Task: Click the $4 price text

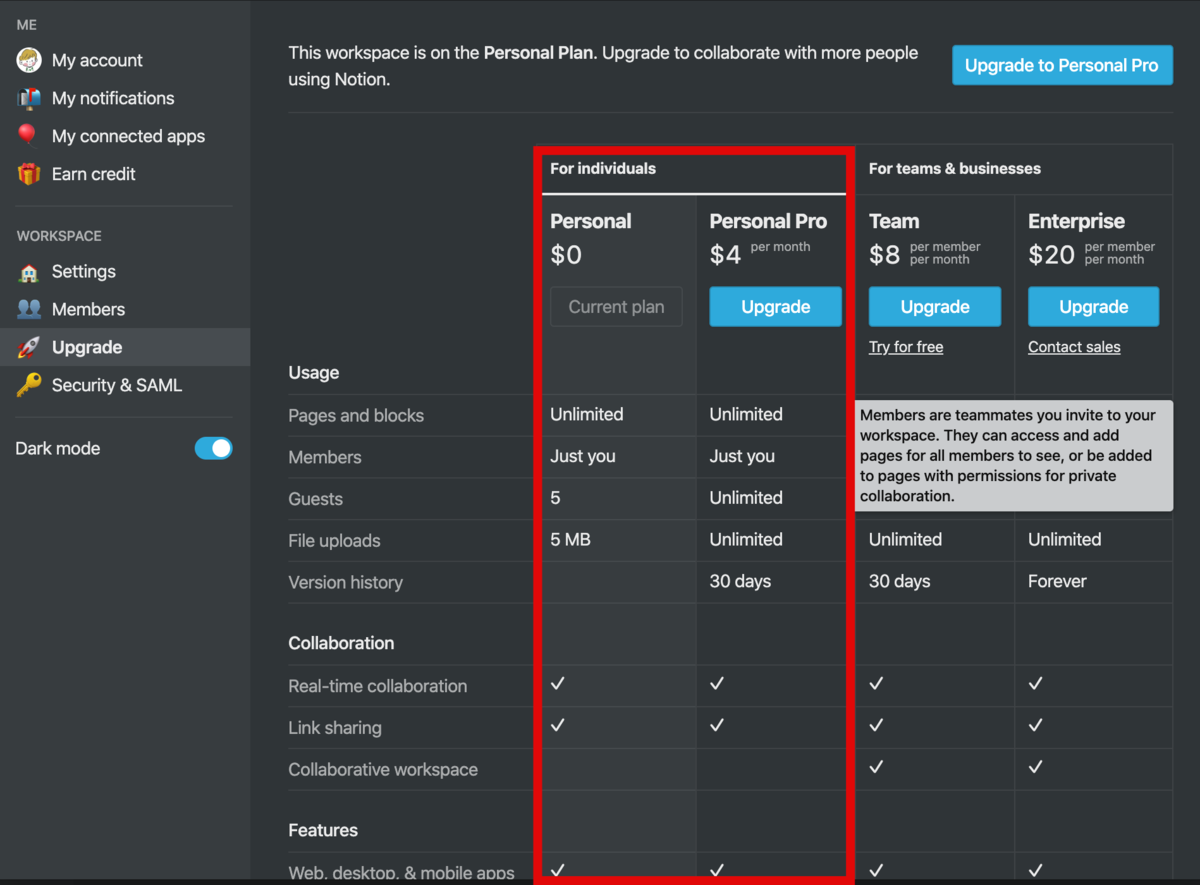Action: tap(725, 255)
